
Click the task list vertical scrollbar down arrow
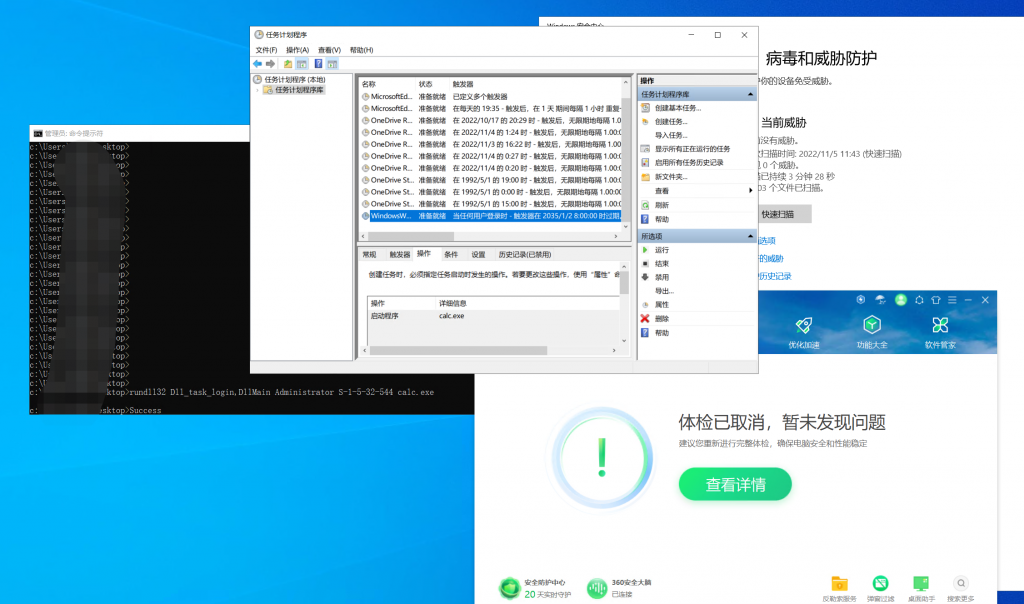(x=626, y=226)
